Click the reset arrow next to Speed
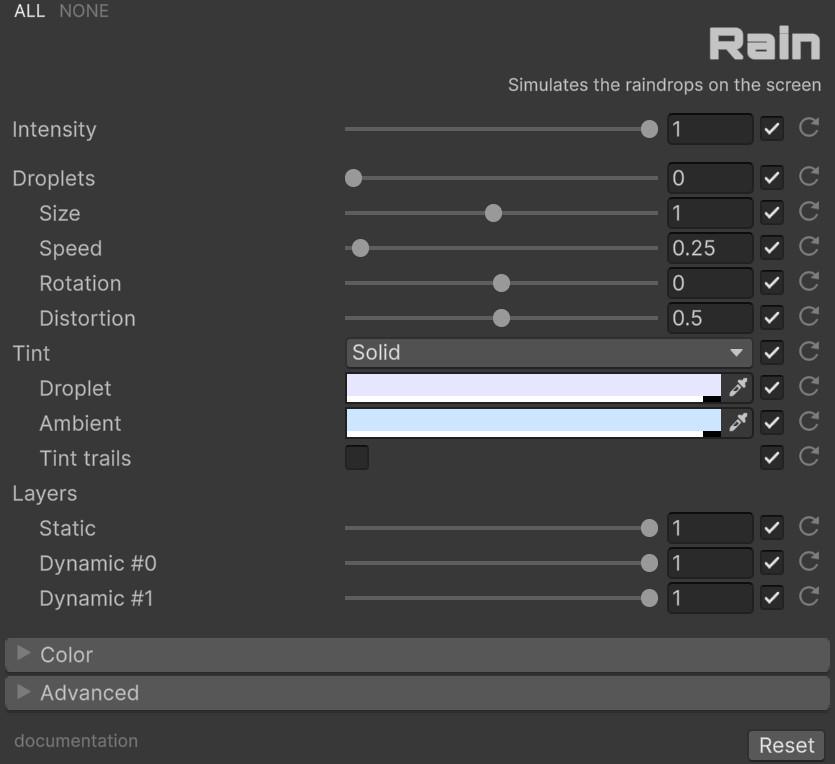 809,247
